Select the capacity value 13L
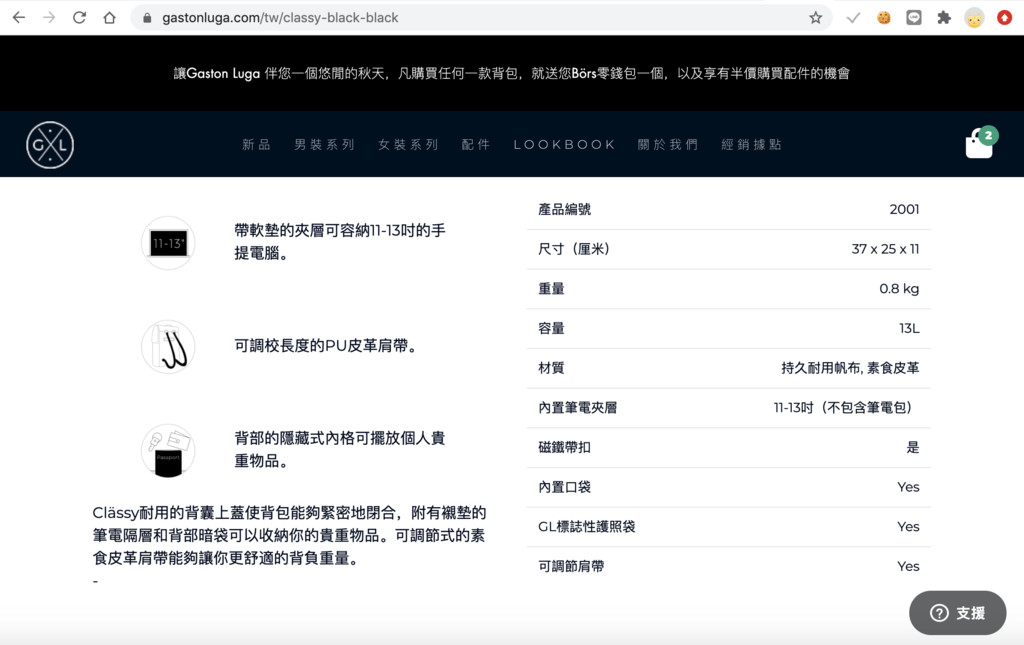Image resolution: width=1024 pixels, height=645 pixels. pos(909,328)
